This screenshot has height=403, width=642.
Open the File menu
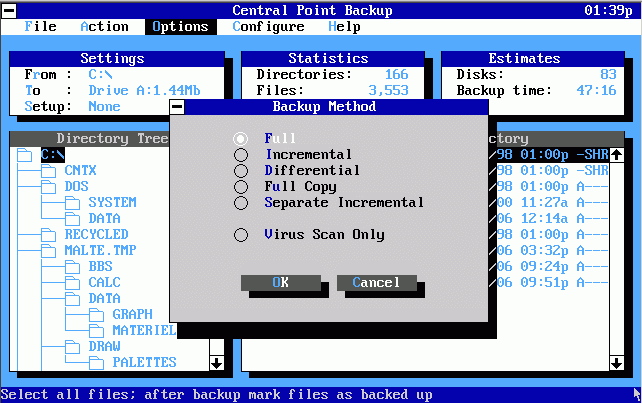[41, 27]
